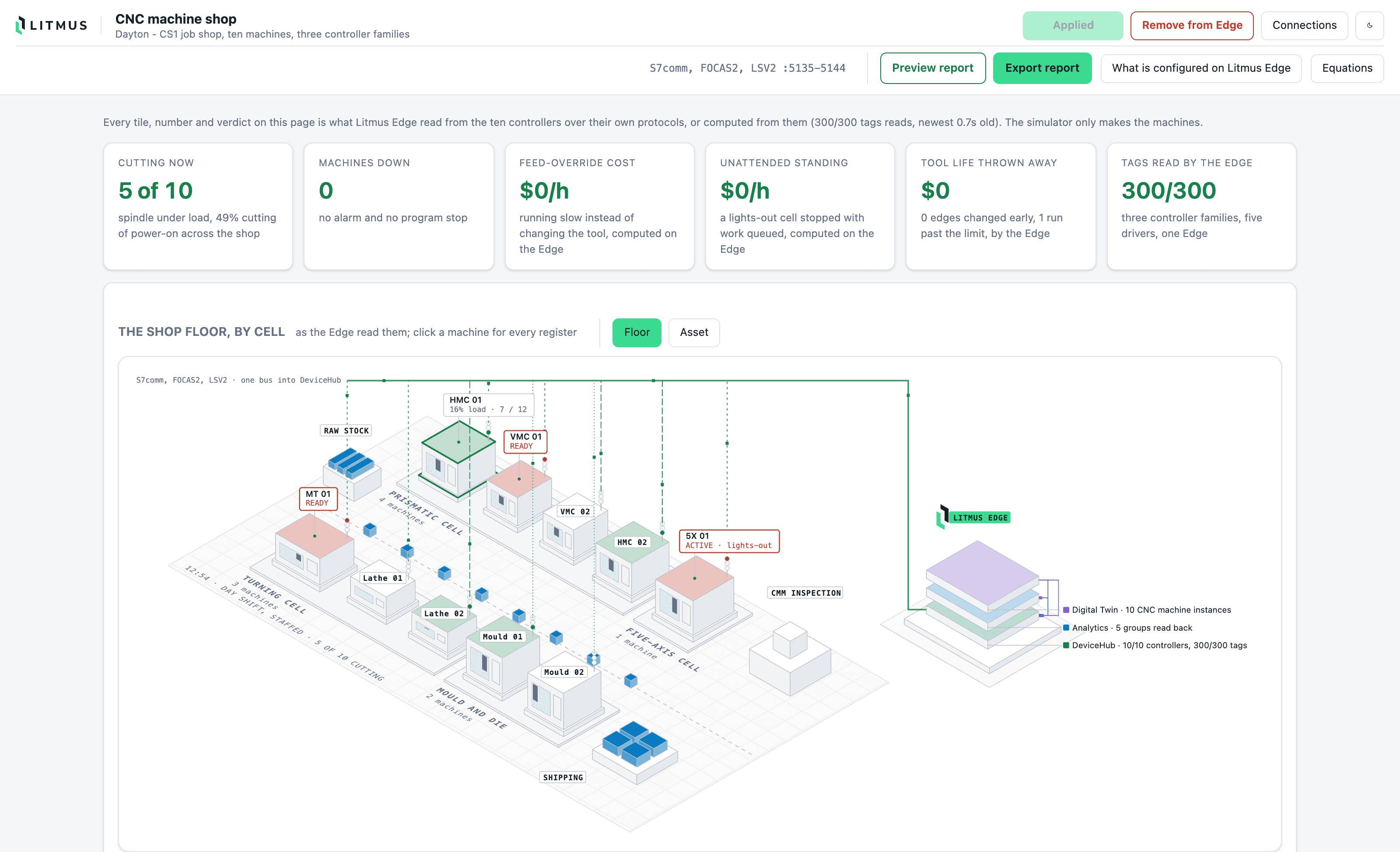This screenshot has width=1400, height=852.
Task: Click the Digital Twin legend entry
Action: [x=1147, y=609]
